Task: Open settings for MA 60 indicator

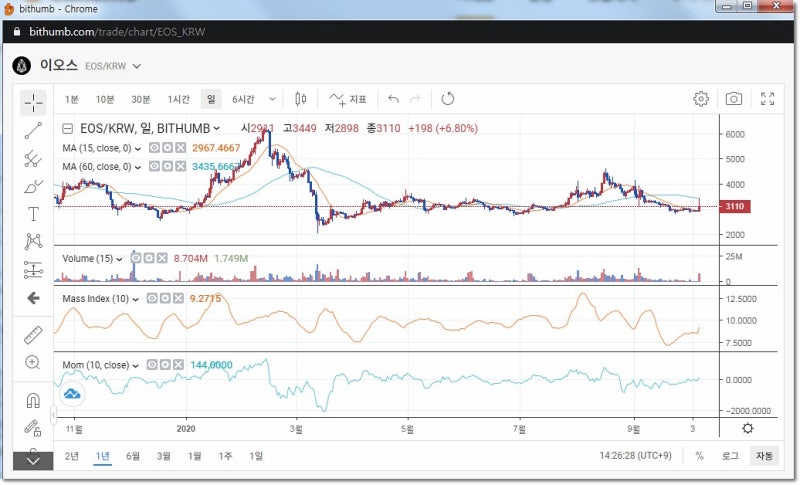Action: point(167,166)
